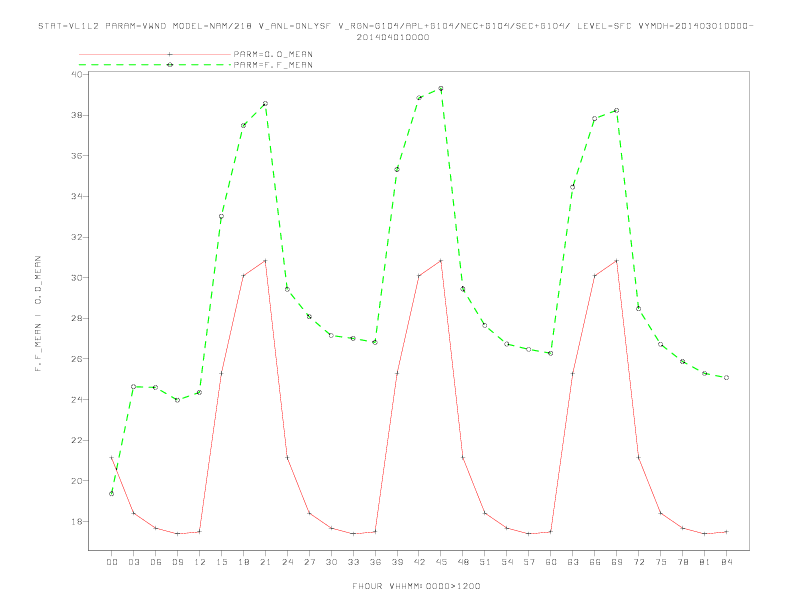Select the green dashed legend line sample
The image size is (792, 612).
[155, 65]
